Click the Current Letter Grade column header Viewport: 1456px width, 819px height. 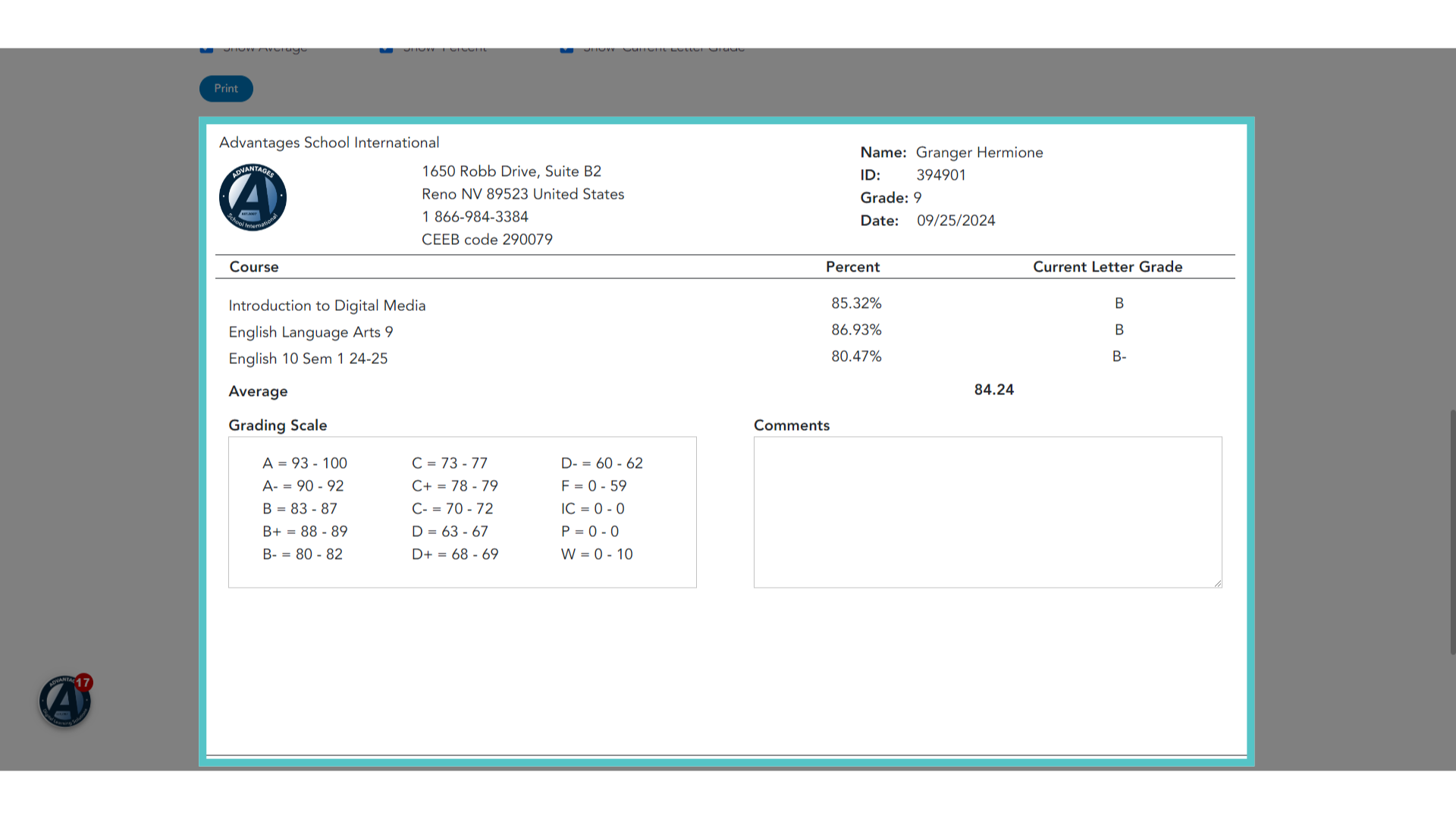pyautogui.click(x=1108, y=267)
